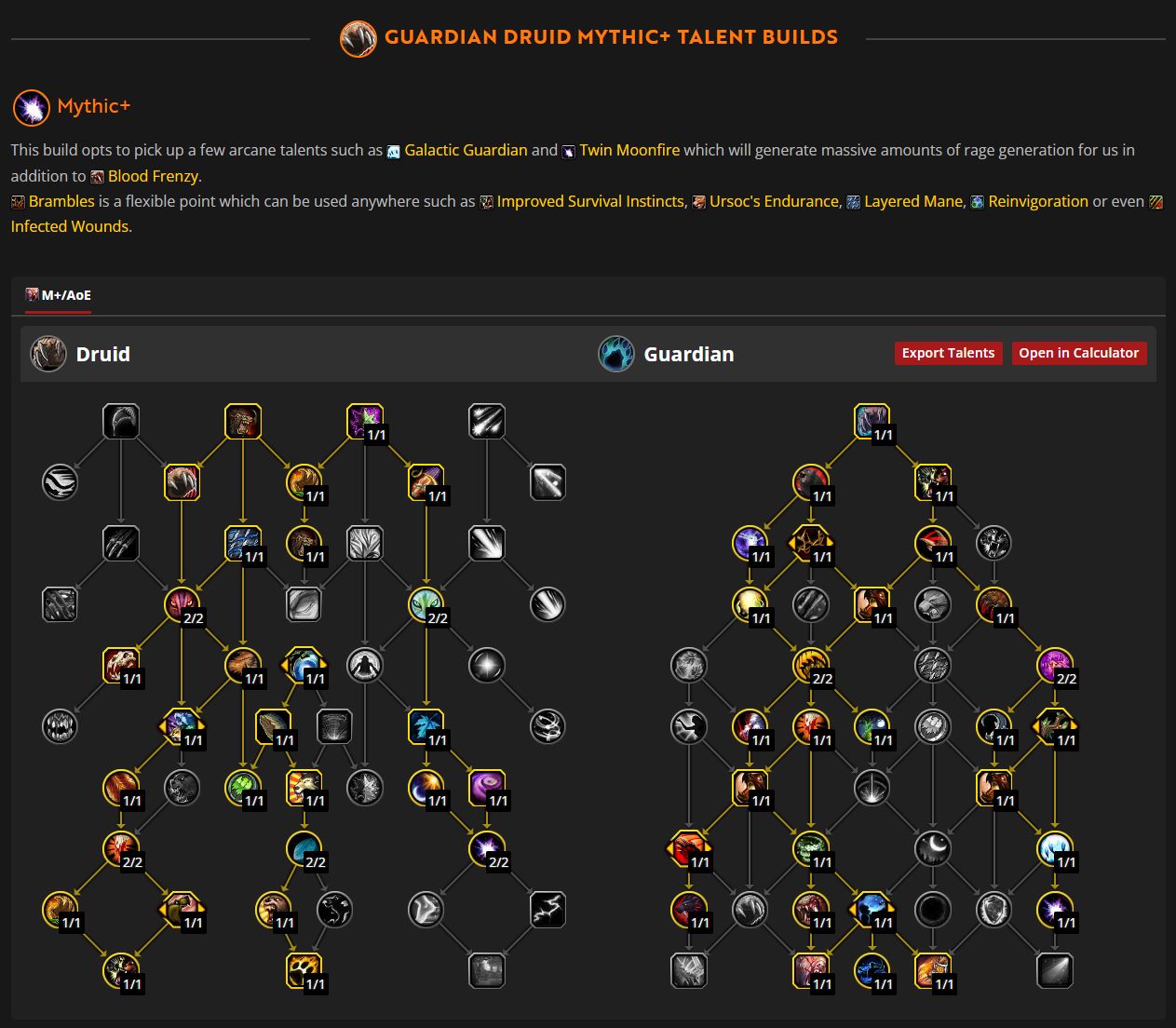Click the Guardian spec paw icon
The height and width of the screenshot is (1028, 1176).
[616, 354]
